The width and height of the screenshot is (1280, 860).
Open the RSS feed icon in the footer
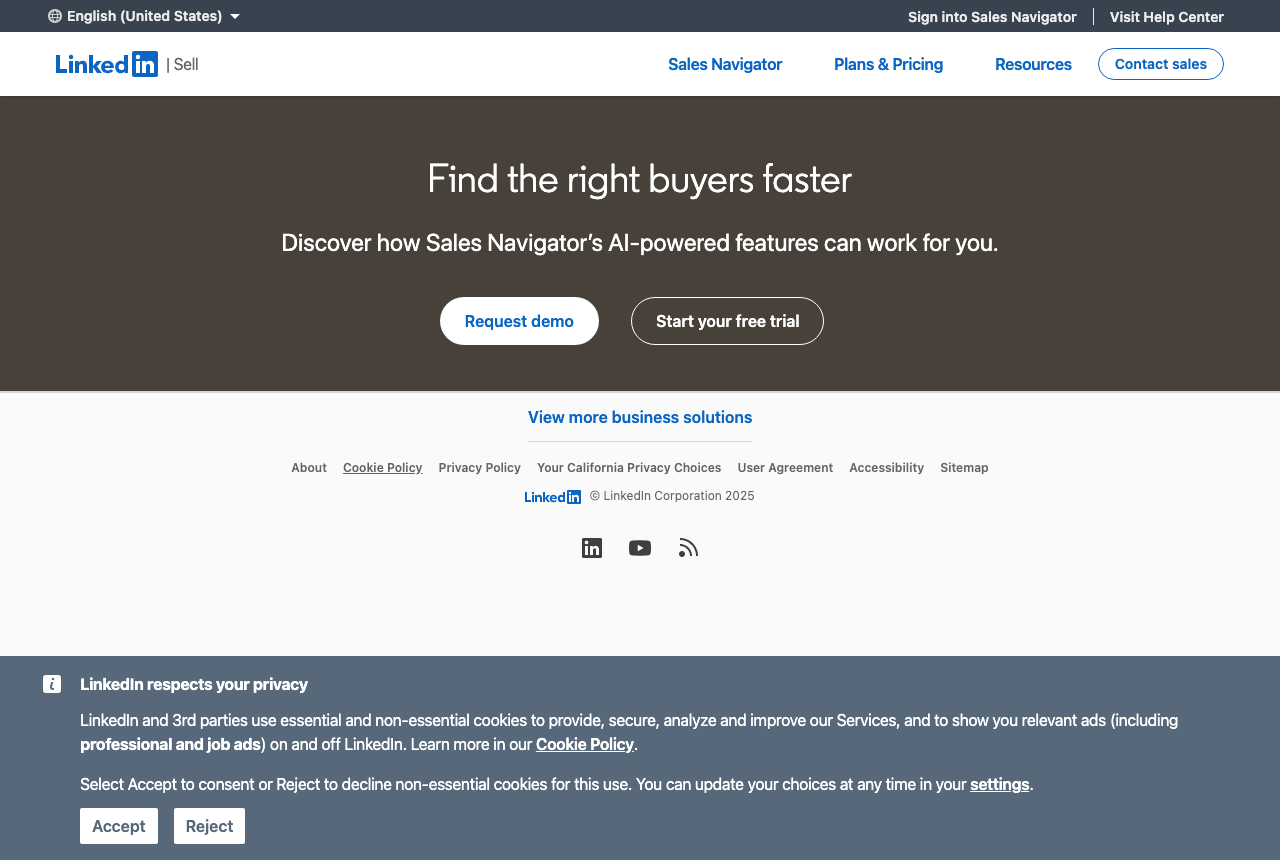click(x=688, y=548)
